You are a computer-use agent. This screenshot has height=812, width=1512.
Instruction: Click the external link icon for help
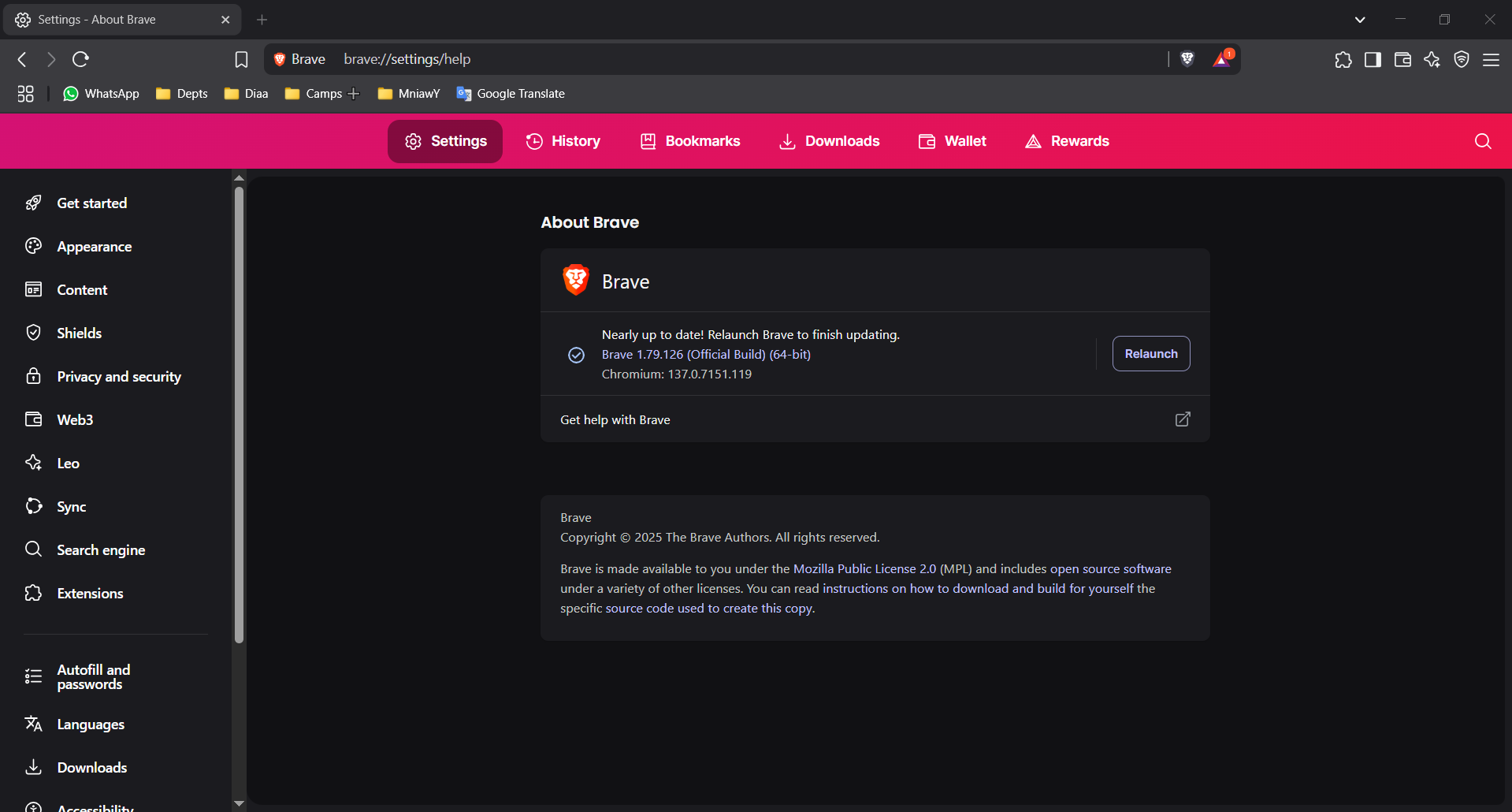(1183, 419)
